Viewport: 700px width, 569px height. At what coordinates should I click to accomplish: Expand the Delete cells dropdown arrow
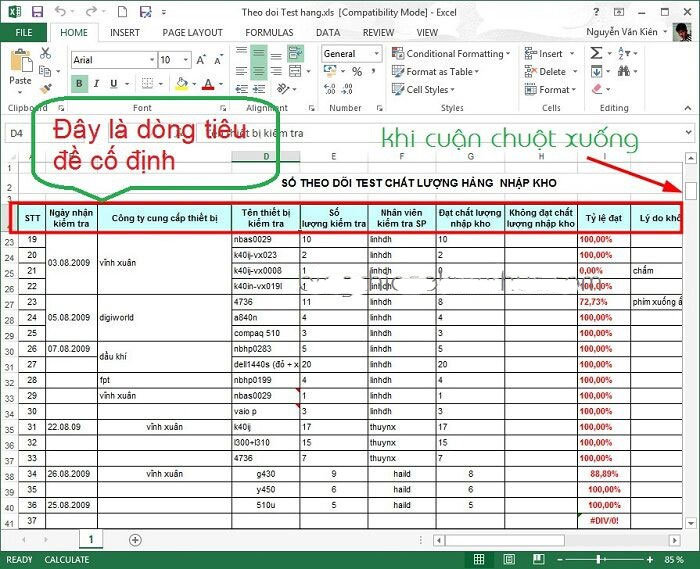(x=575, y=71)
